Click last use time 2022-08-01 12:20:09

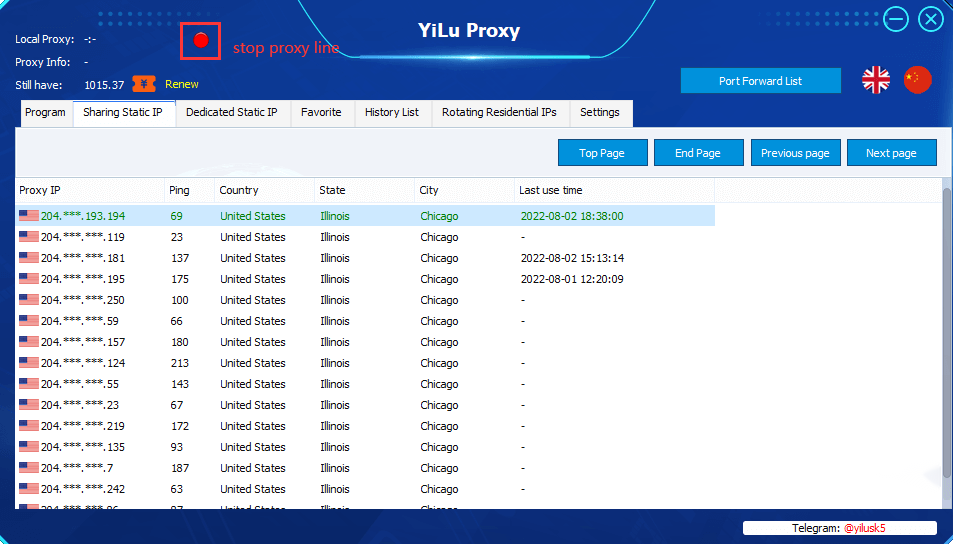572,279
